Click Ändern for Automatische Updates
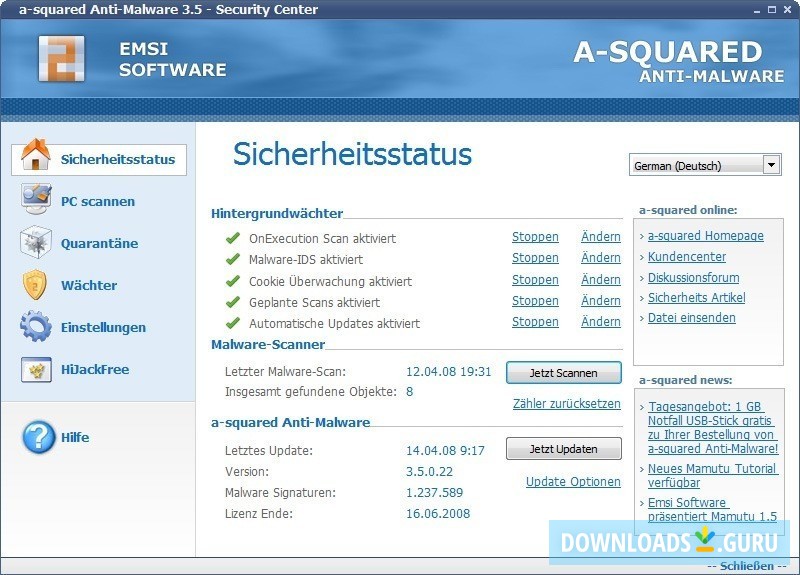Image resolution: width=800 pixels, height=575 pixels. click(x=601, y=321)
